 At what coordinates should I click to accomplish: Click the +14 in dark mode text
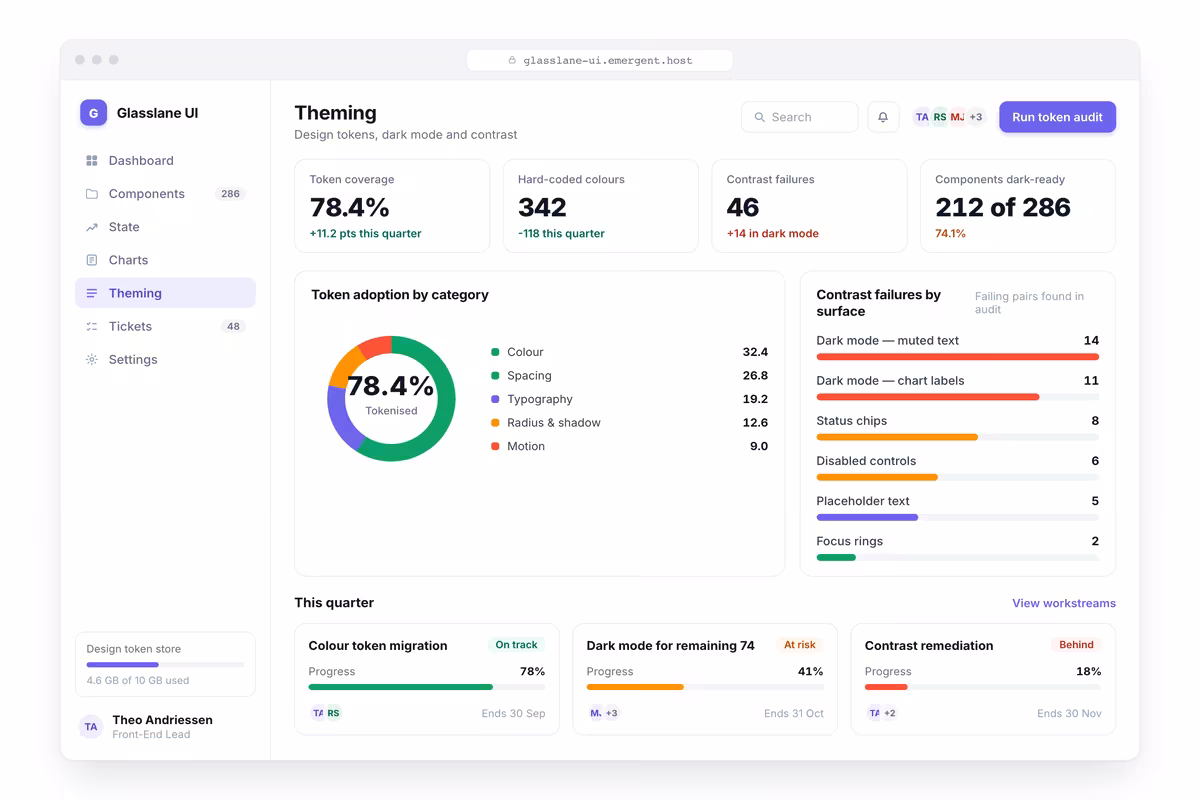point(772,234)
